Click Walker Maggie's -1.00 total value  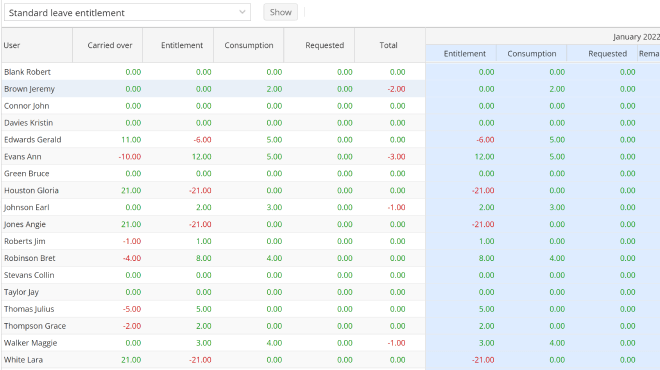tap(396, 343)
